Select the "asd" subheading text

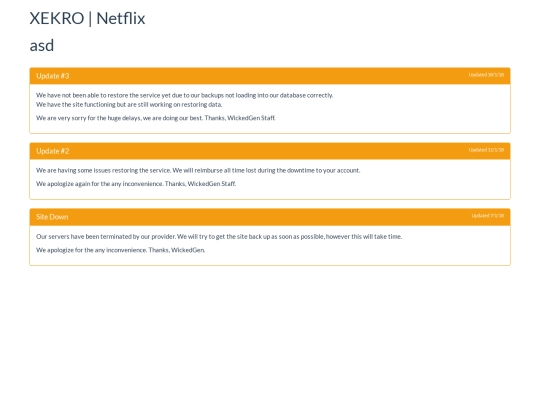(x=42, y=46)
